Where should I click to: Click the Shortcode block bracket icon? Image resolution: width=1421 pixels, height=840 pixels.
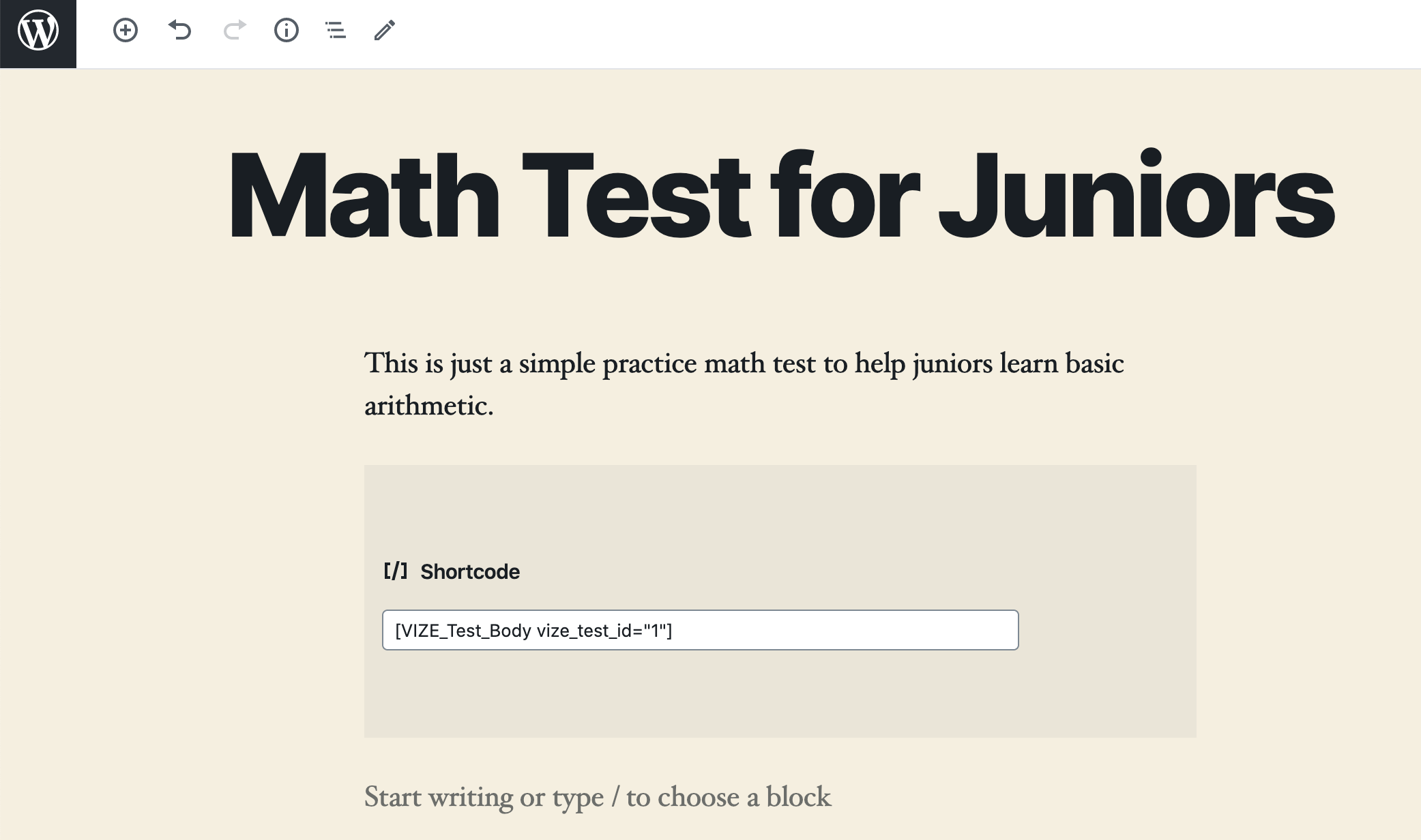tap(396, 571)
